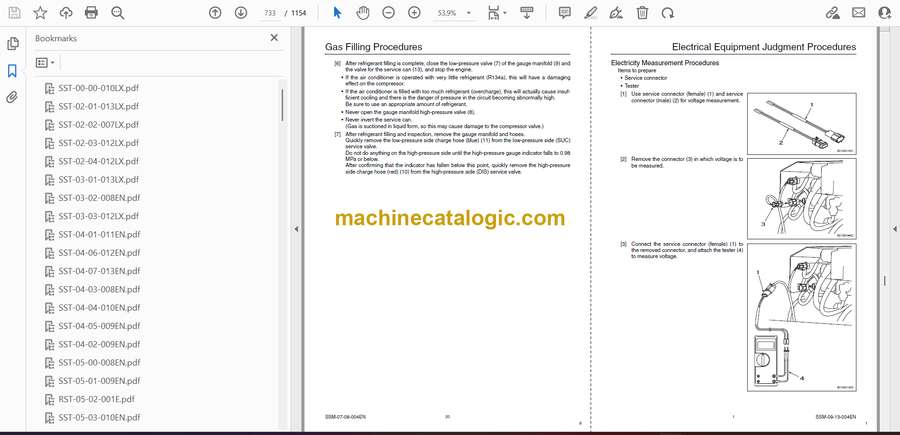The width and height of the screenshot is (900, 435).
Task: Open bookmark SST-02-02-007LX.pdf
Action: (x=98, y=125)
